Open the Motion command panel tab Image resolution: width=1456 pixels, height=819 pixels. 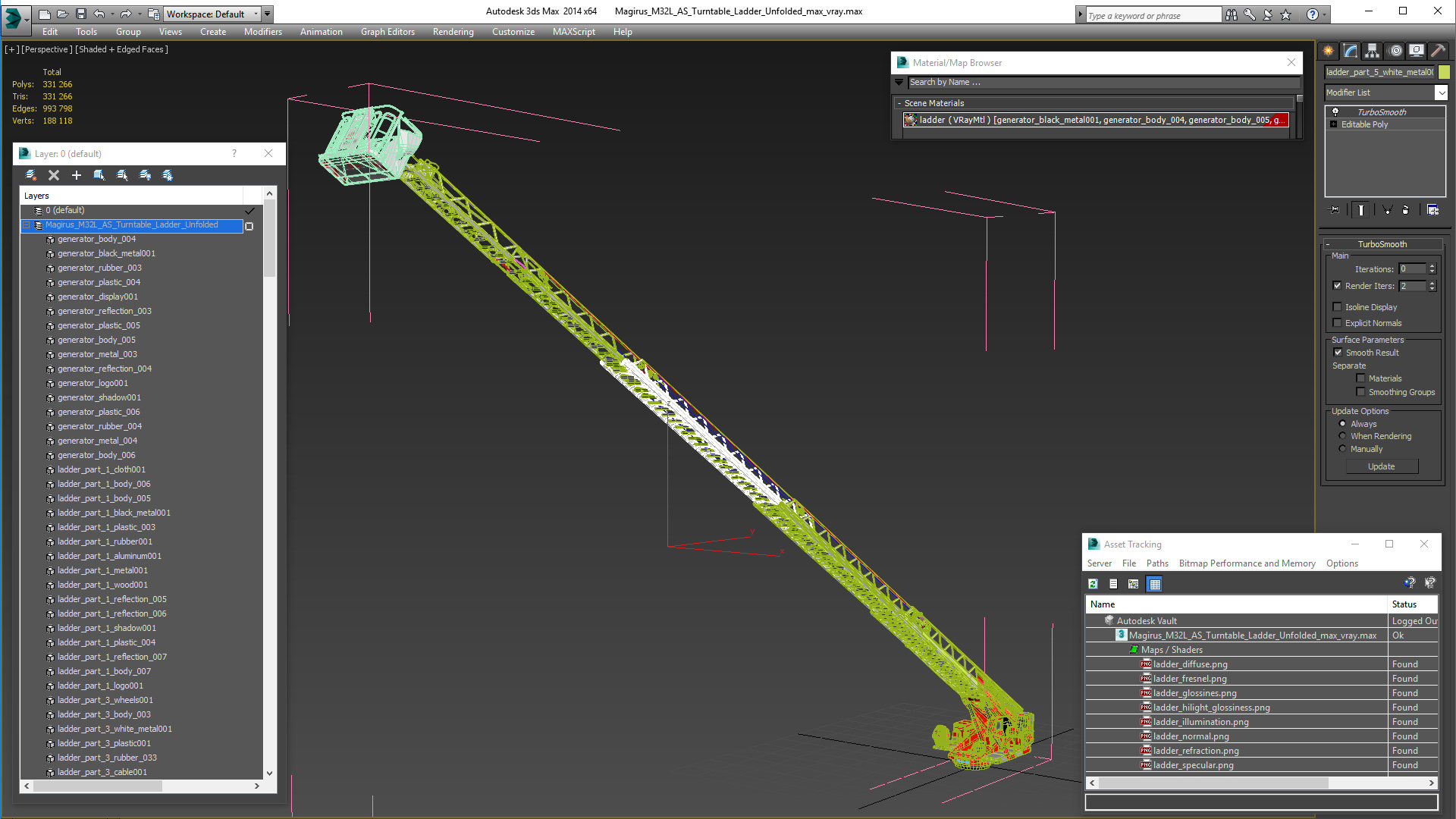coord(1395,51)
